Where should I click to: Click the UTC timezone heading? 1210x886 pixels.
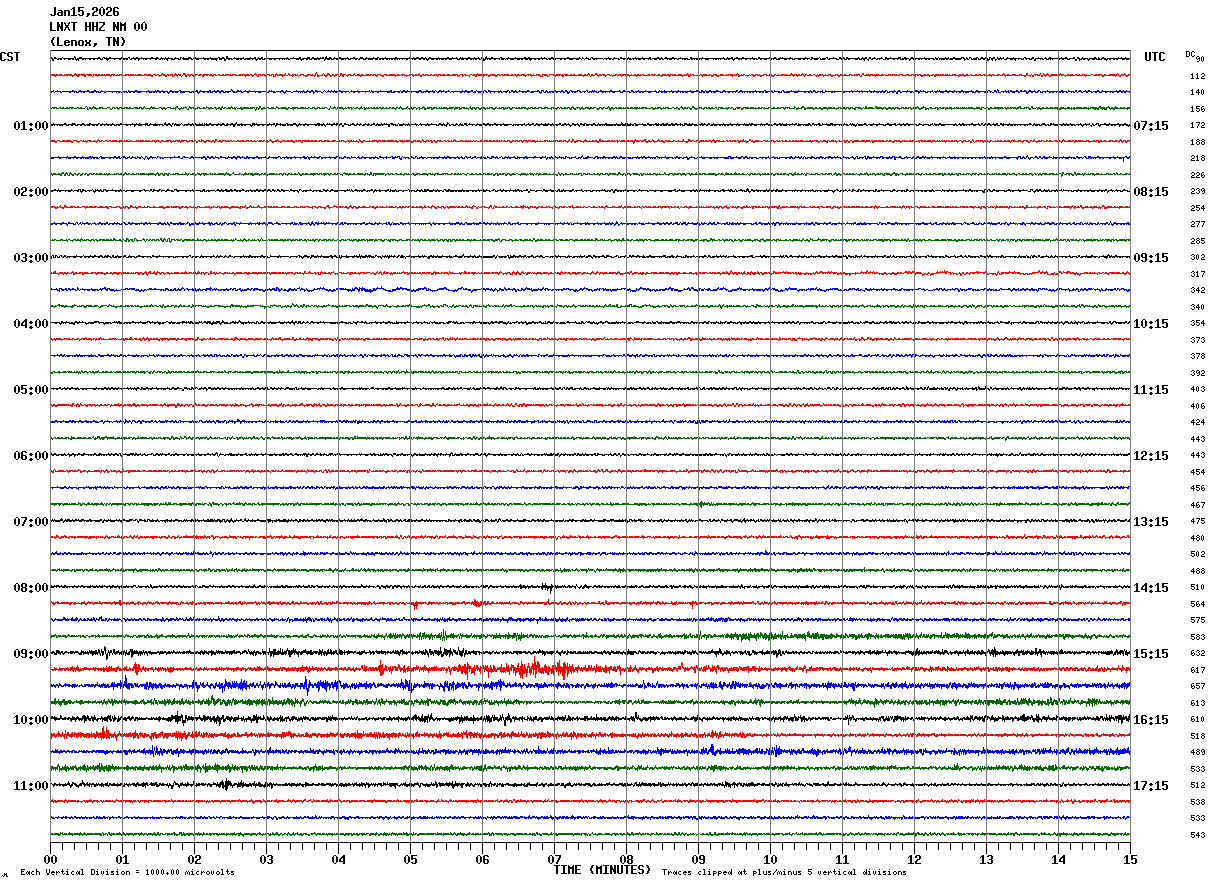[1155, 57]
